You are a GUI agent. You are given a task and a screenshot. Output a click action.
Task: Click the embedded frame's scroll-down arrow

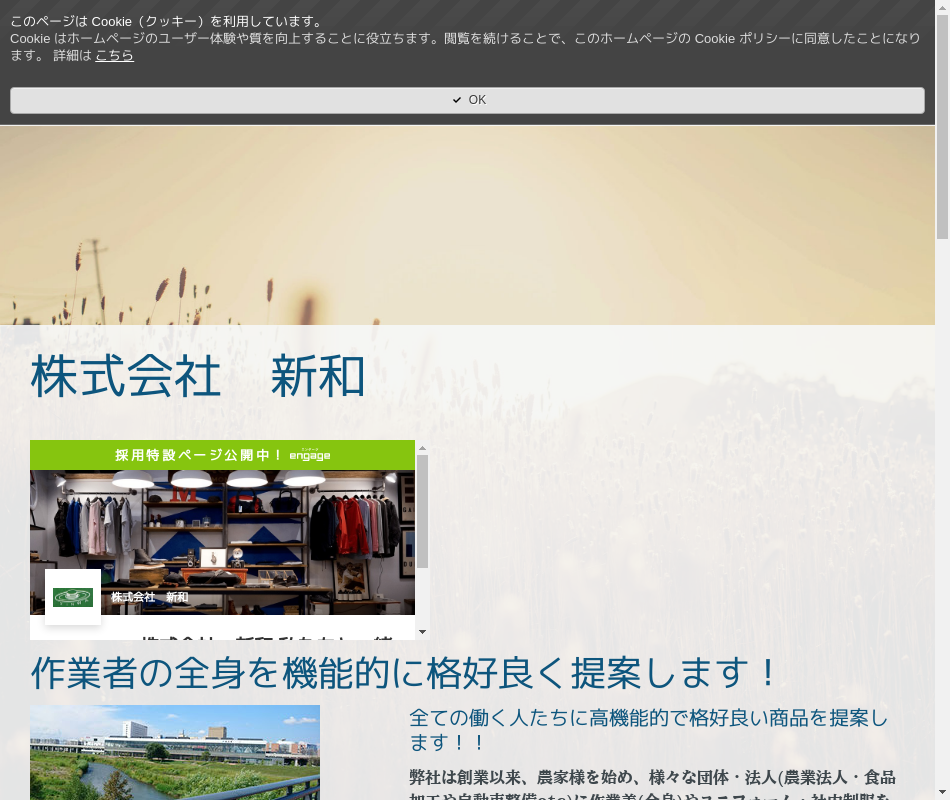(x=422, y=632)
